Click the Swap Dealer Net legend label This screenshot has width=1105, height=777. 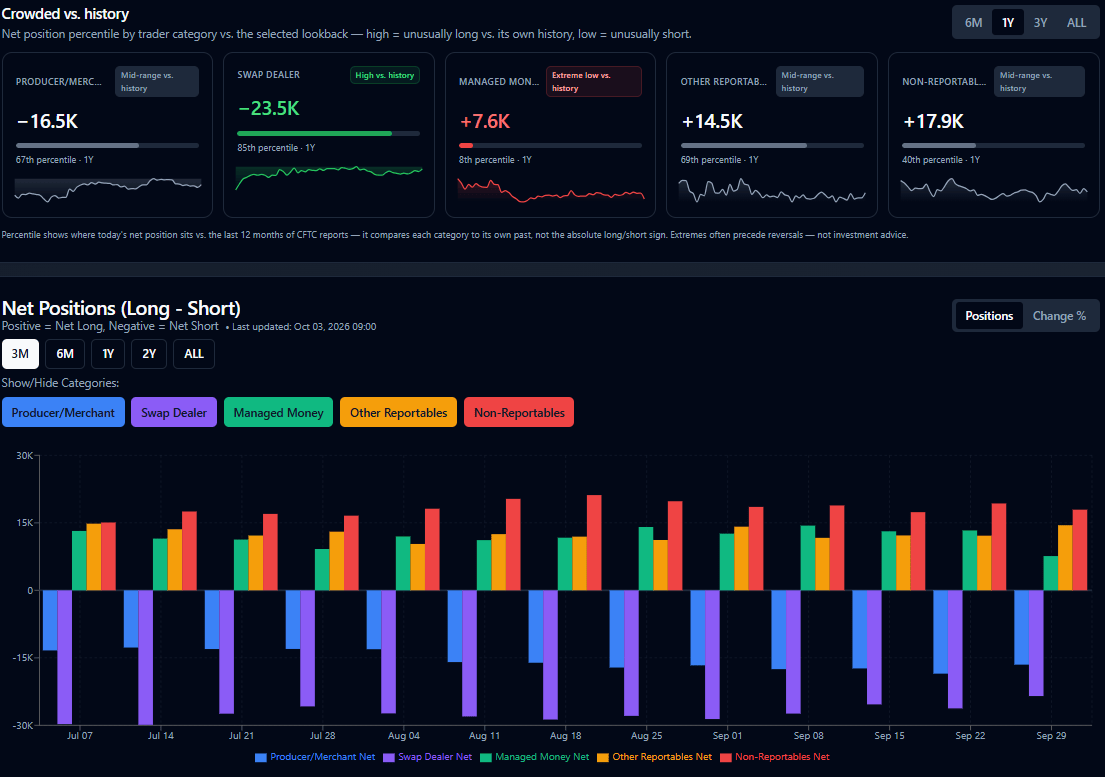[435, 757]
